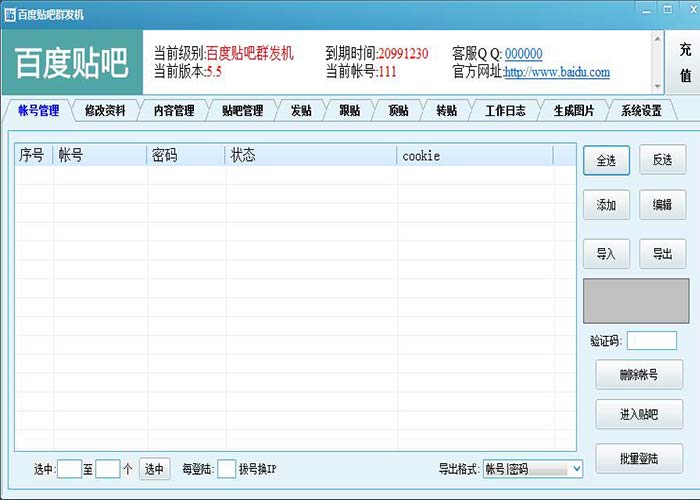The height and width of the screenshot is (500, 700).
Task: Click info panel scroll up arrow
Action: 657,38
